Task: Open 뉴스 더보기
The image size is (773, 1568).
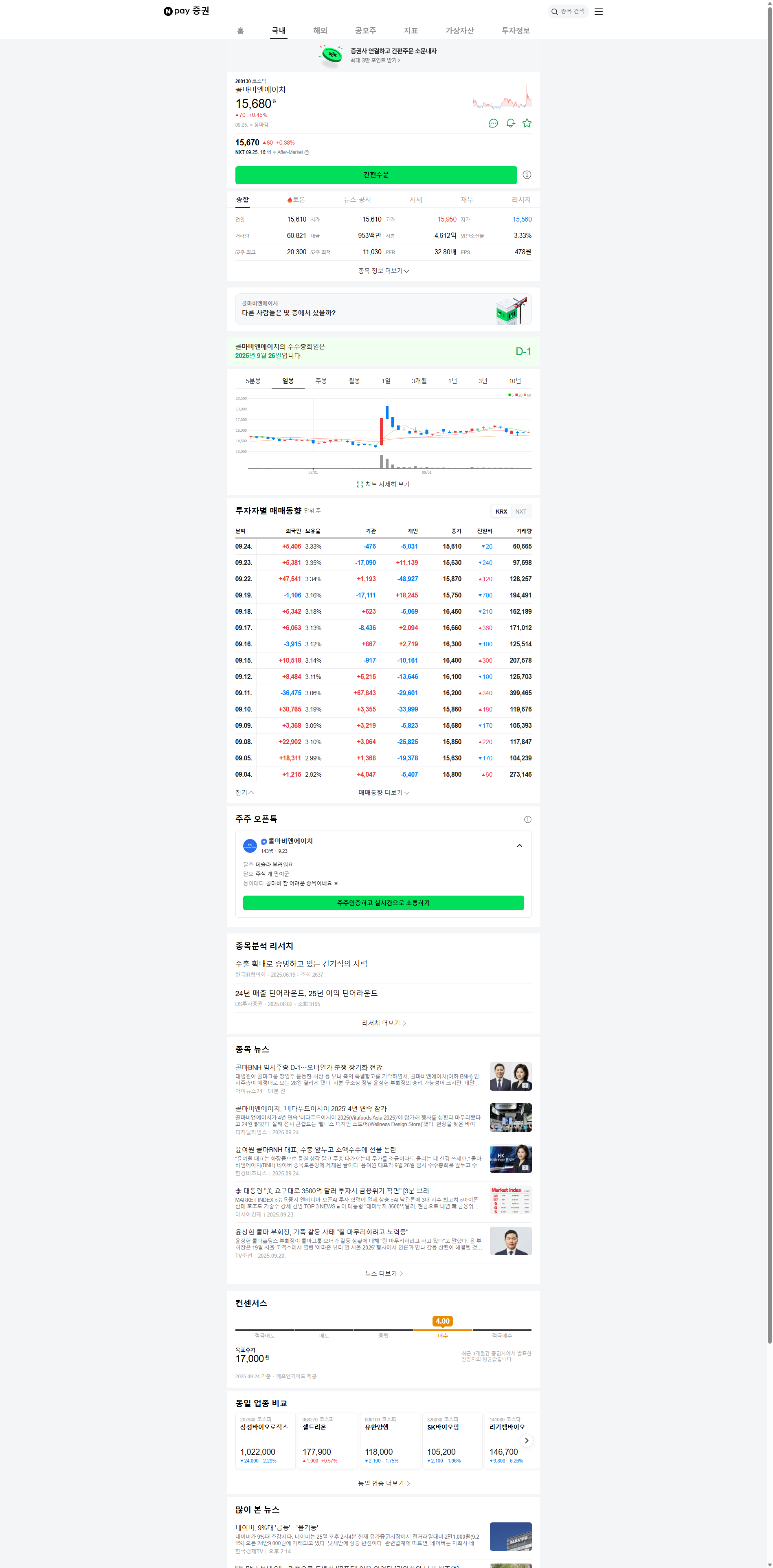Action: pos(384,1274)
